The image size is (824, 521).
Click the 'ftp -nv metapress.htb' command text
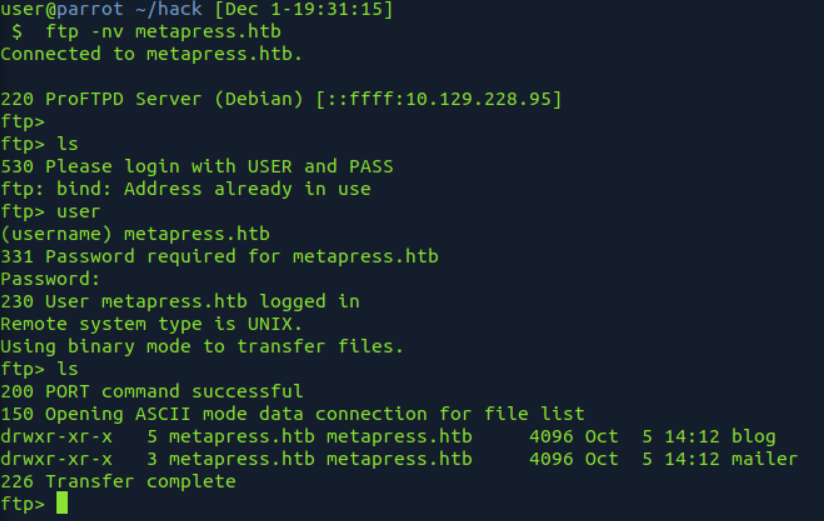(163, 32)
